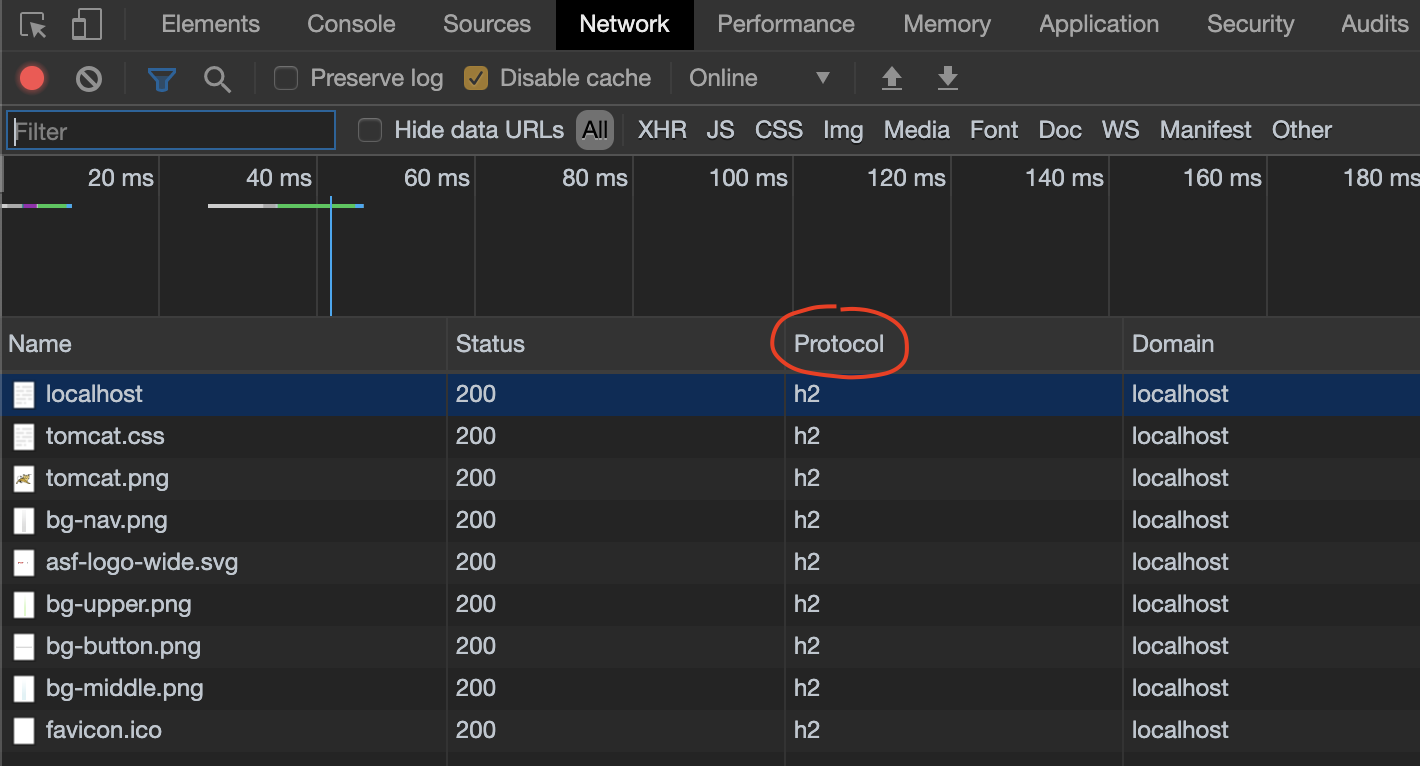The image size is (1420, 766).
Task: Enable the Preserve log checkbox
Action: pyautogui.click(x=286, y=78)
